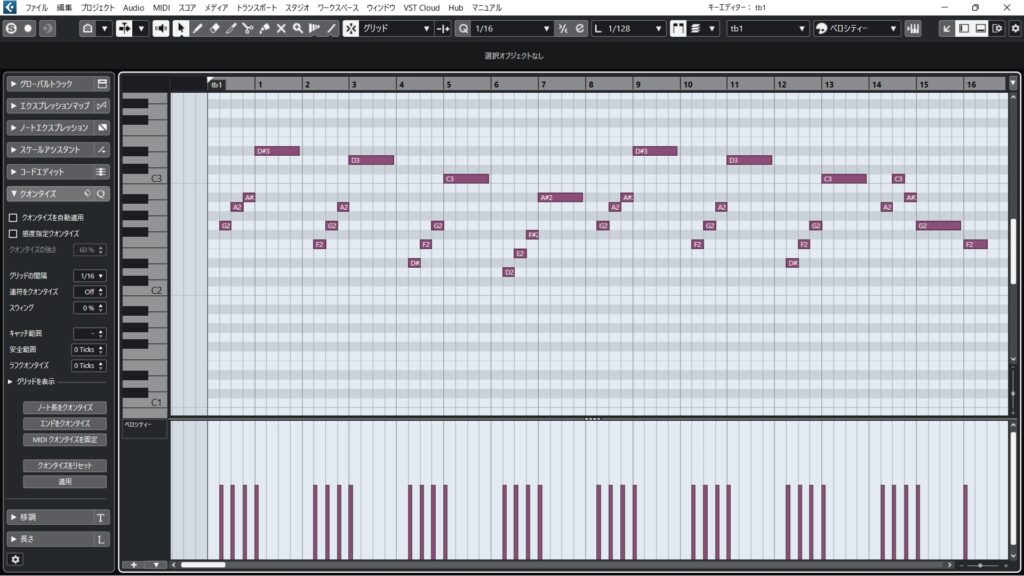Image resolution: width=1024 pixels, height=576 pixels.
Task: Click the D#3 note at bar 1
Action: click(x=277, y=151)
